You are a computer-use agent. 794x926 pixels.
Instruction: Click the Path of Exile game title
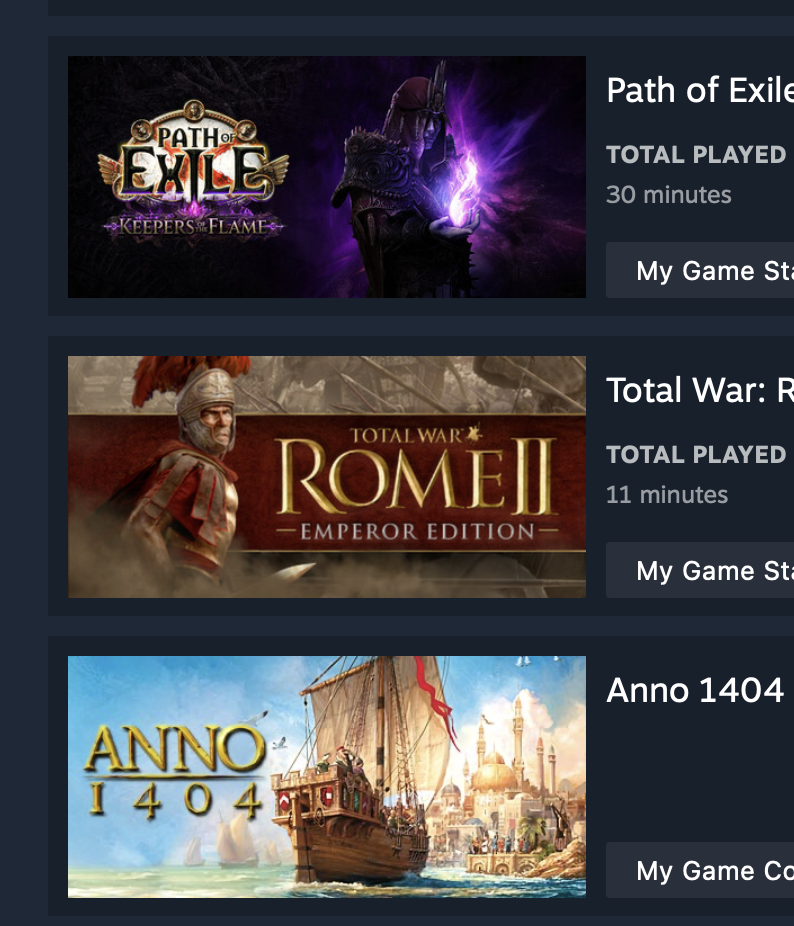tap(699, 90)
